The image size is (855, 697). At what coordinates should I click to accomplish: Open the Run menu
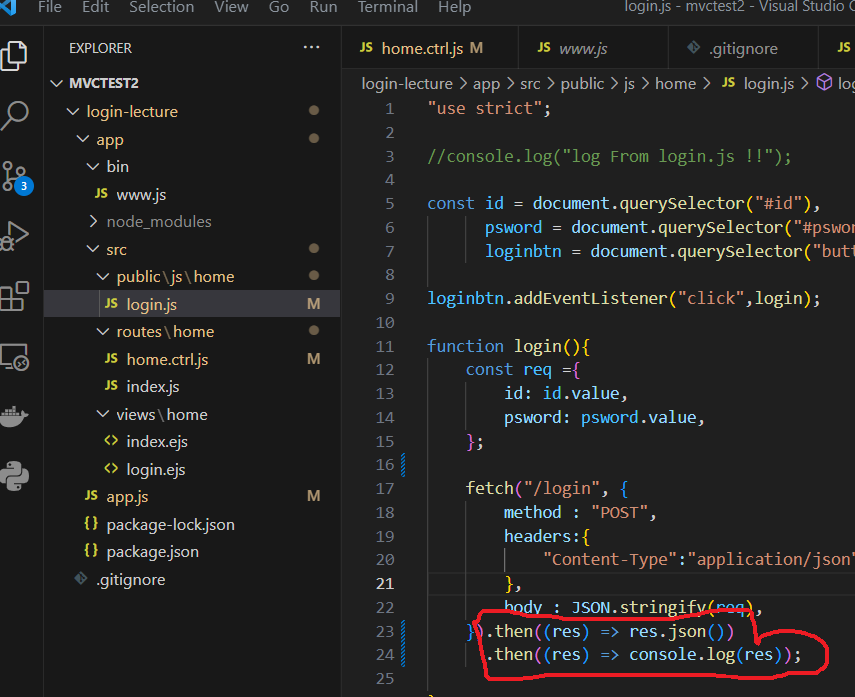pos(323,7)
